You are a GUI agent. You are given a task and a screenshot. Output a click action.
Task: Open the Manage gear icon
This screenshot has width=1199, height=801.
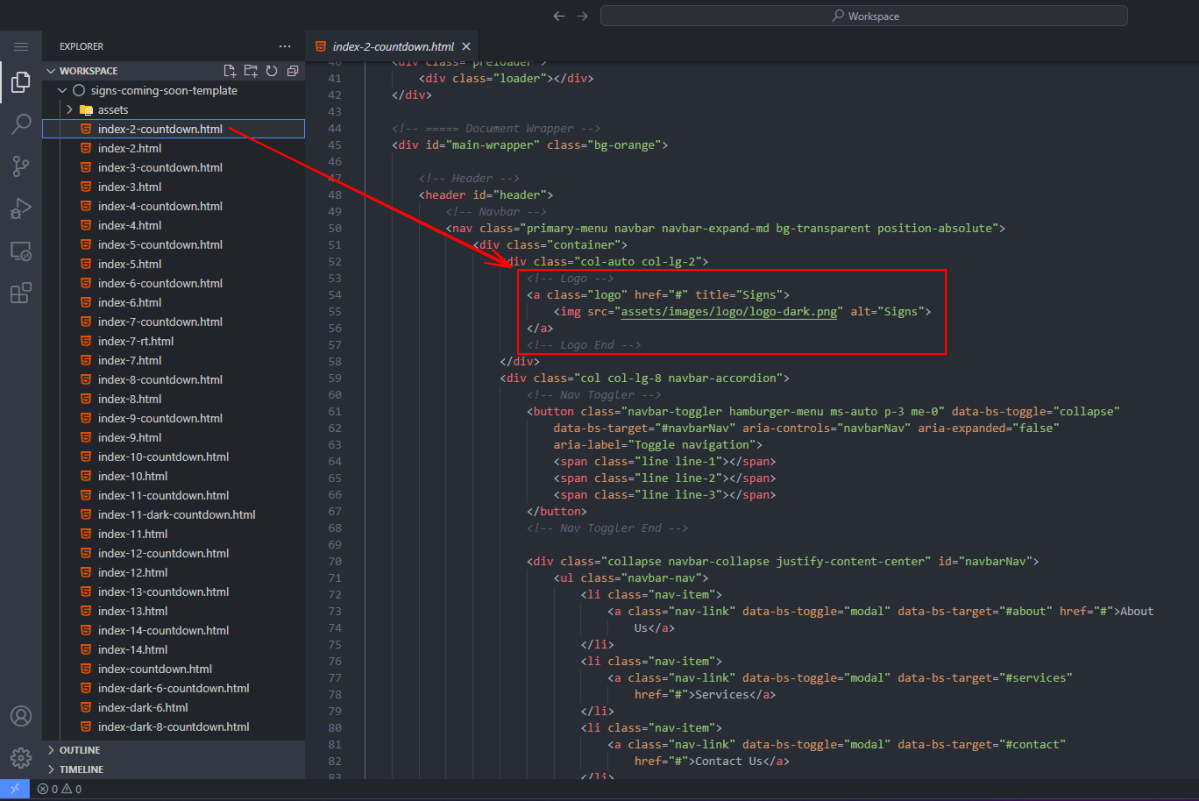(20, 757)
